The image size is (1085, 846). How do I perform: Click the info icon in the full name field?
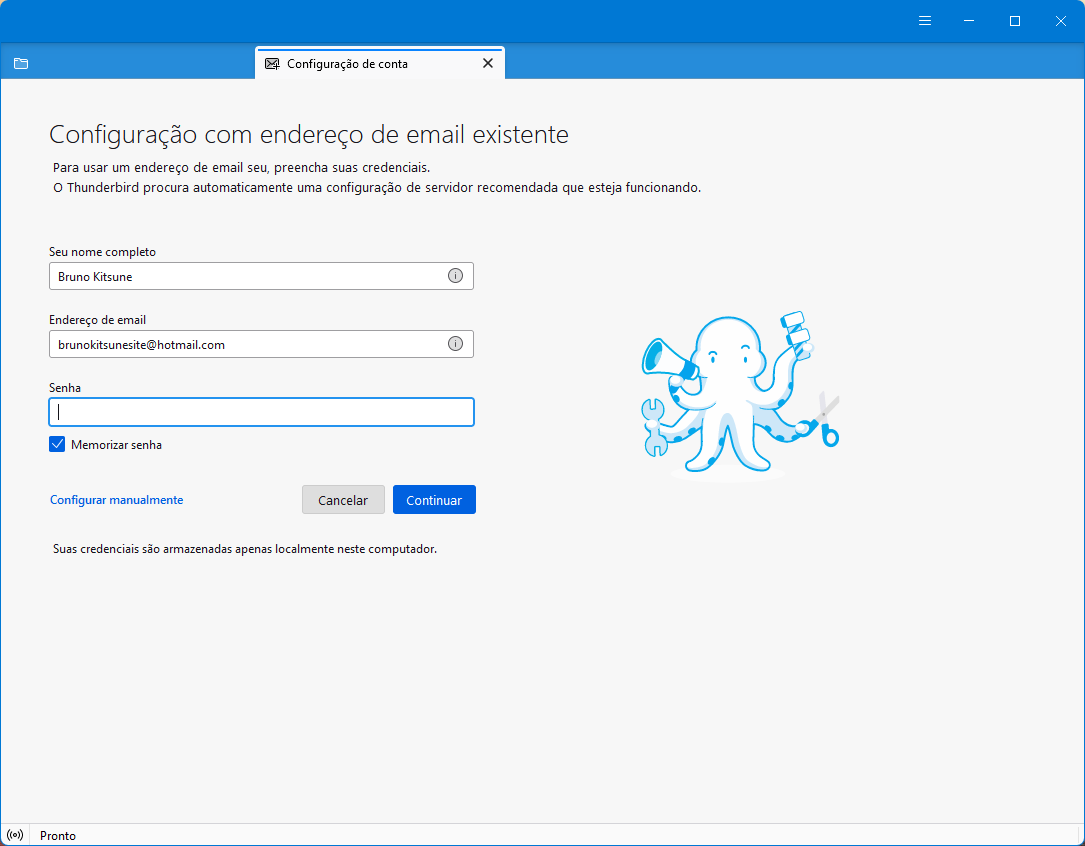tap(455, 276)
